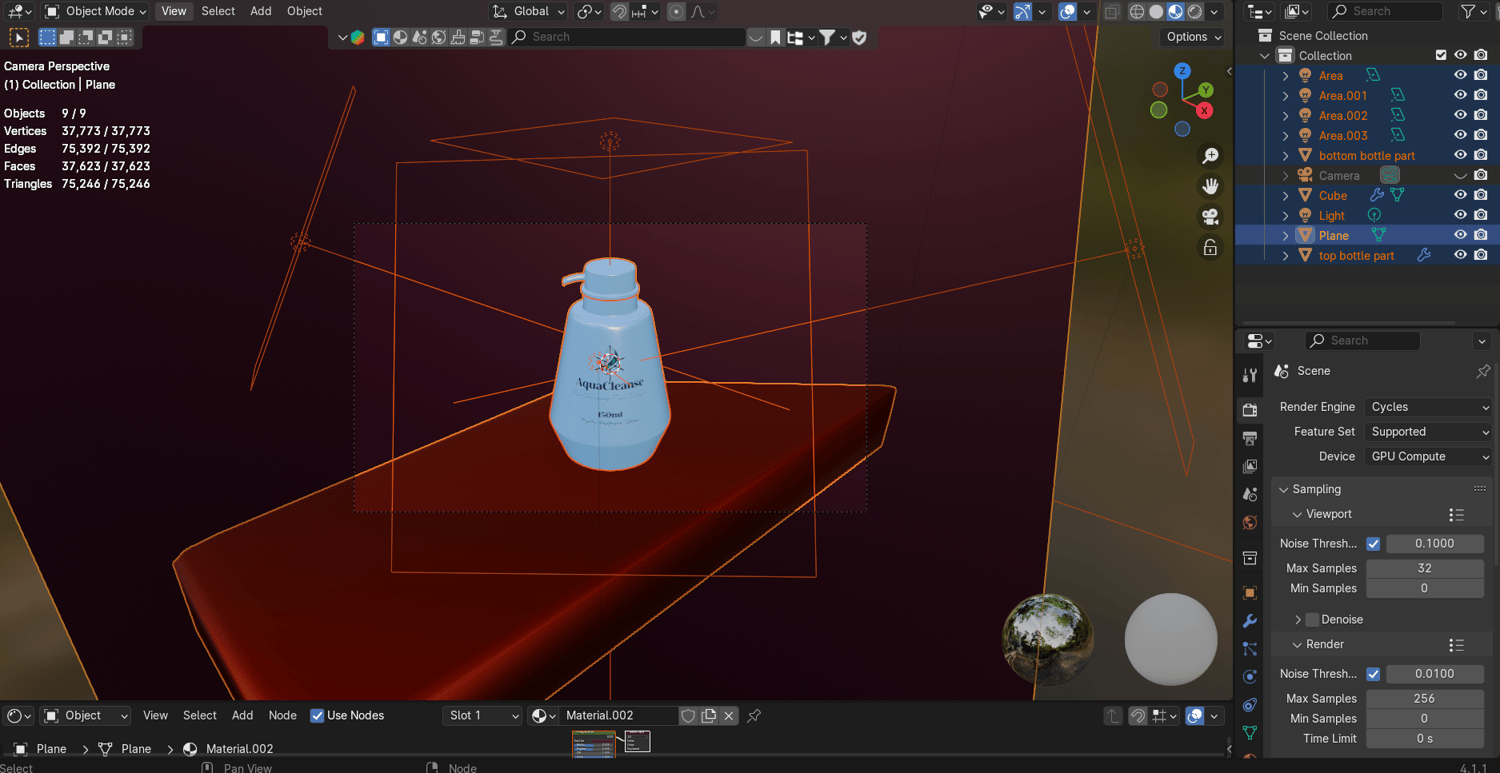Open the viewport Add menu
1500x773 pixels.
point(261,12)
